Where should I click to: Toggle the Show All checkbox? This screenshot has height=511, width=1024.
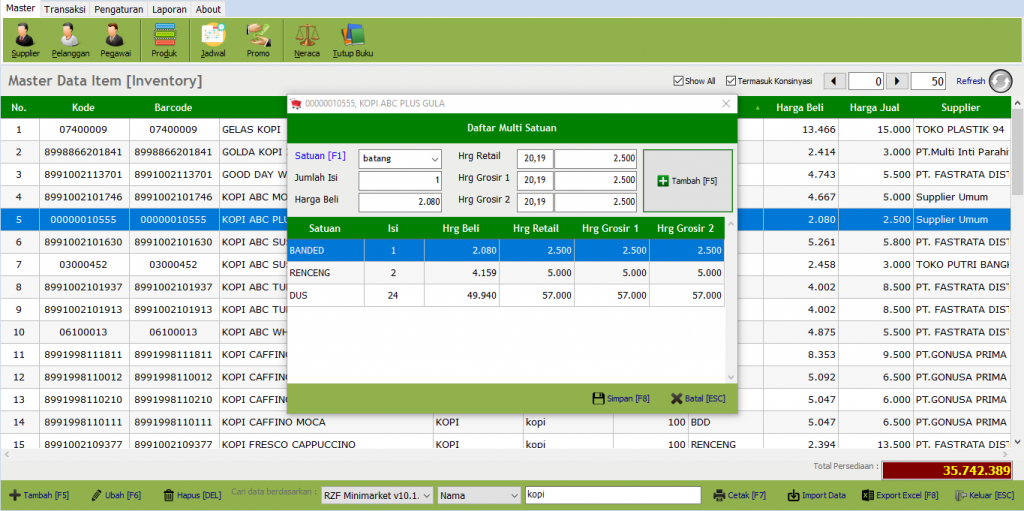(x=678, y=81)
